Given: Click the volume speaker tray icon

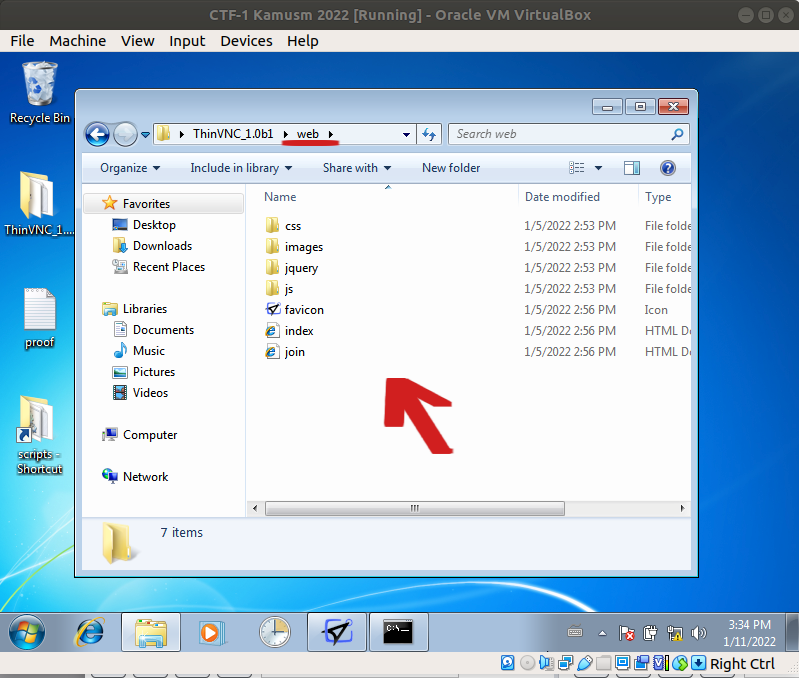Looking at the screenshot, I should 699,633.
